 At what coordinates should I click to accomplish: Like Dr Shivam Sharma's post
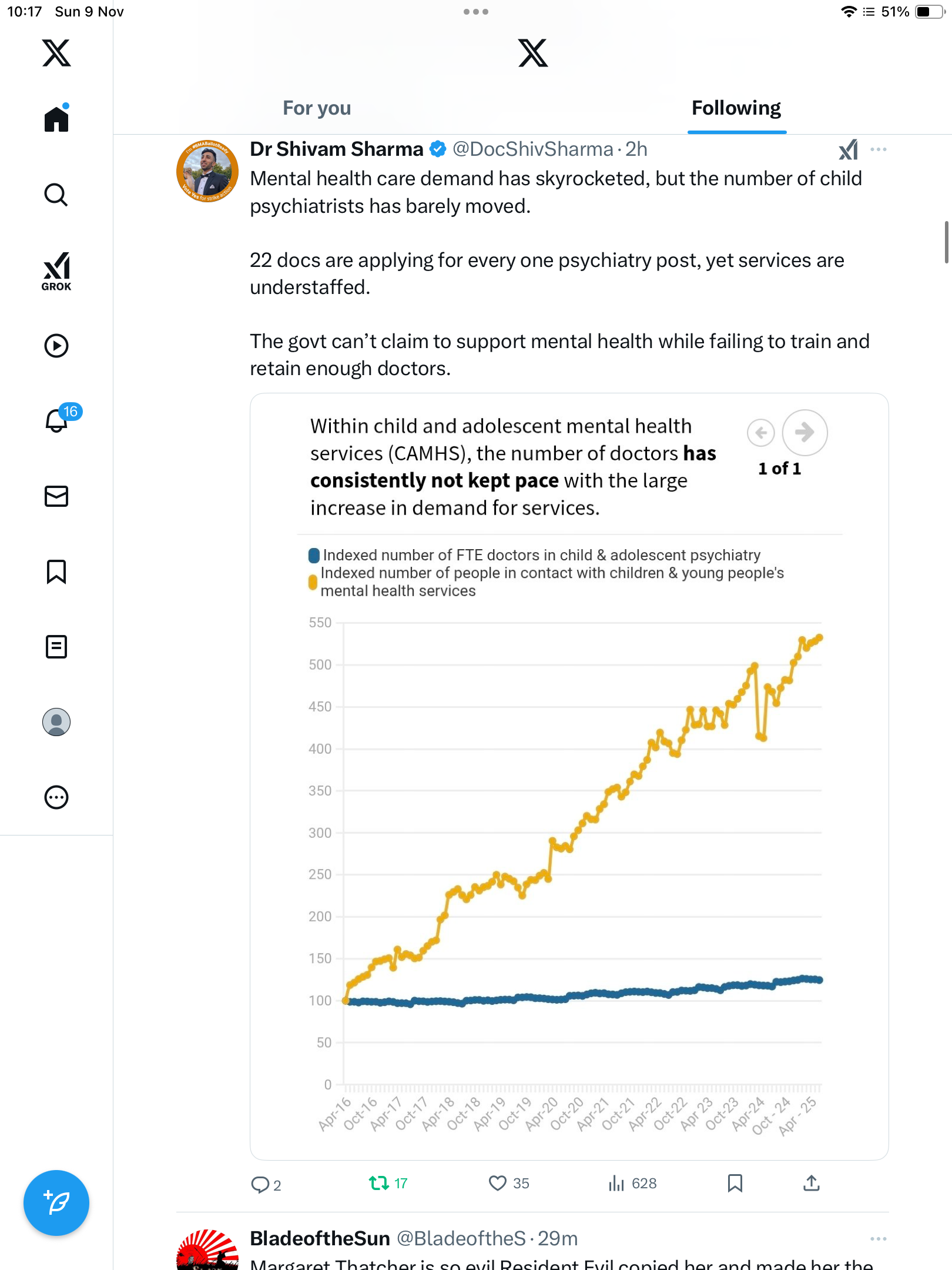[498, 1183]
